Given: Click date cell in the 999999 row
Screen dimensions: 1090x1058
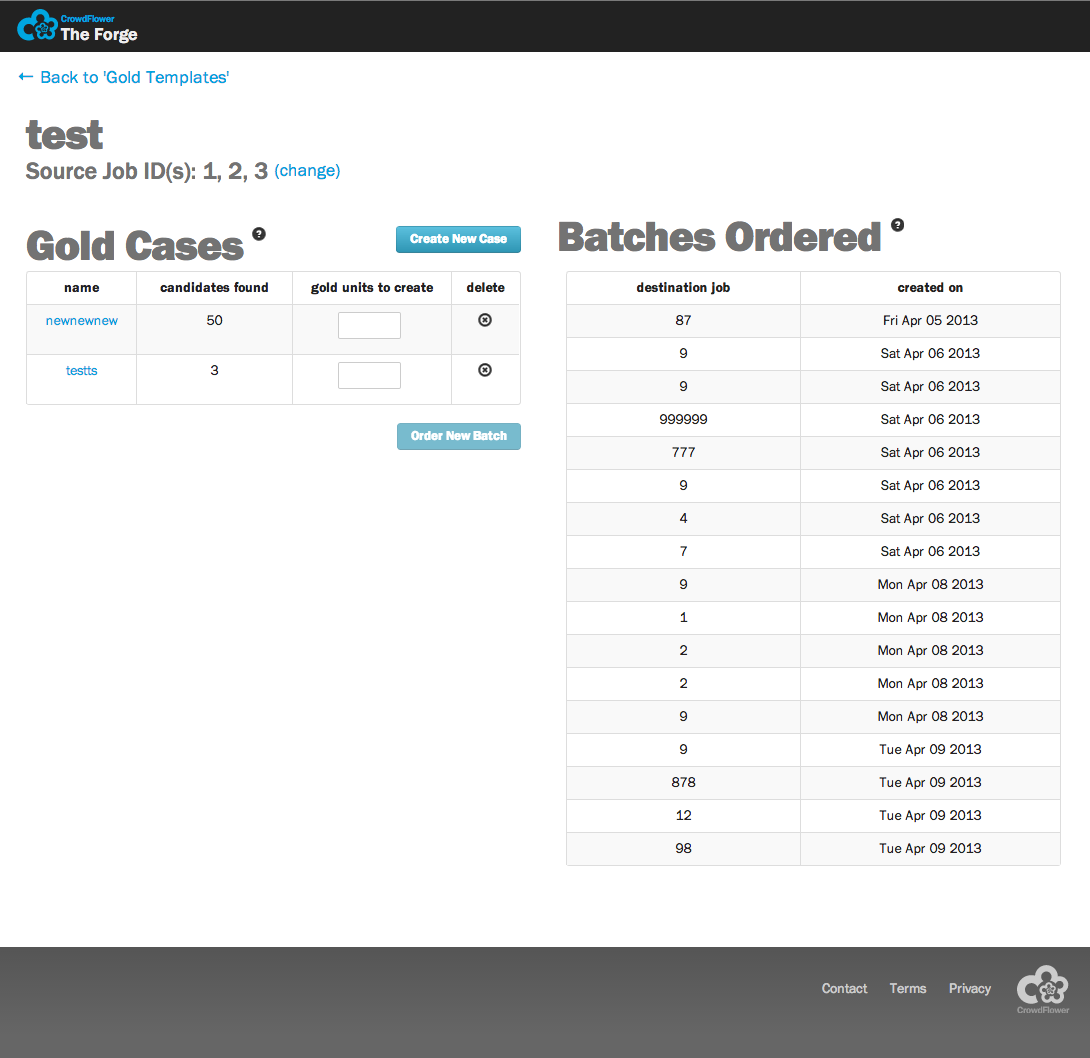Looking at the screenshot, I should [930, 419].
